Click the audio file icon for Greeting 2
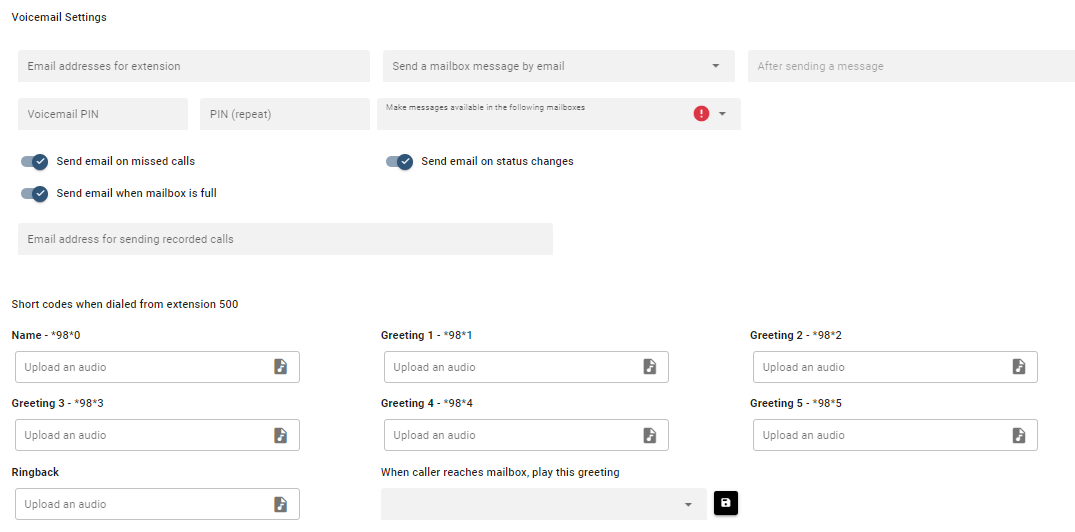The image size is (1075, 532). click(x=1019, y=367)
